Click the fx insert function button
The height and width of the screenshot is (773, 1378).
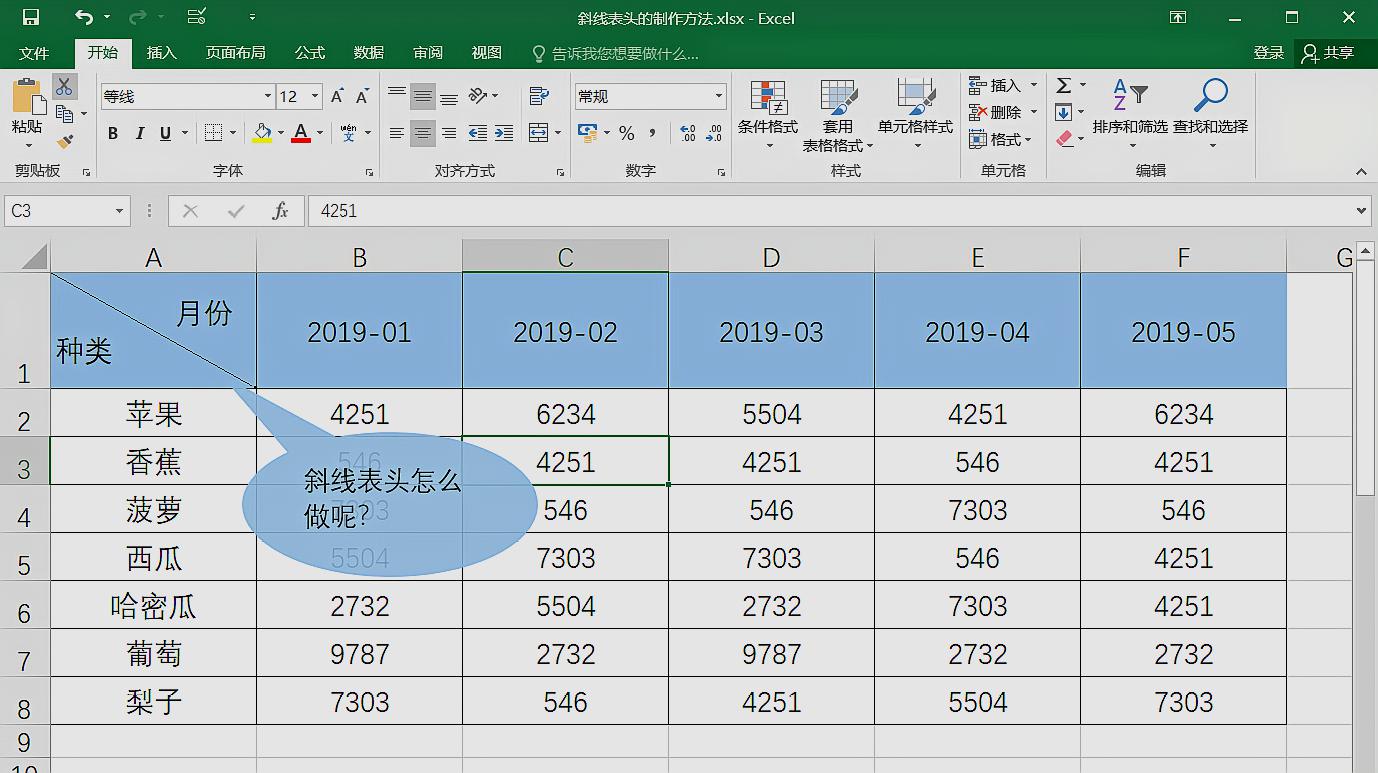281,211
